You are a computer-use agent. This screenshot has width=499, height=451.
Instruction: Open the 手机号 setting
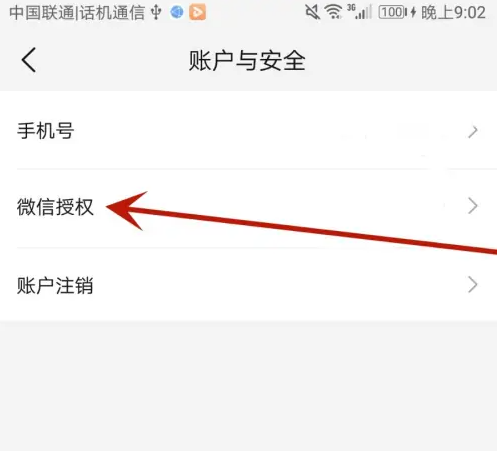[x=248, y=130]
